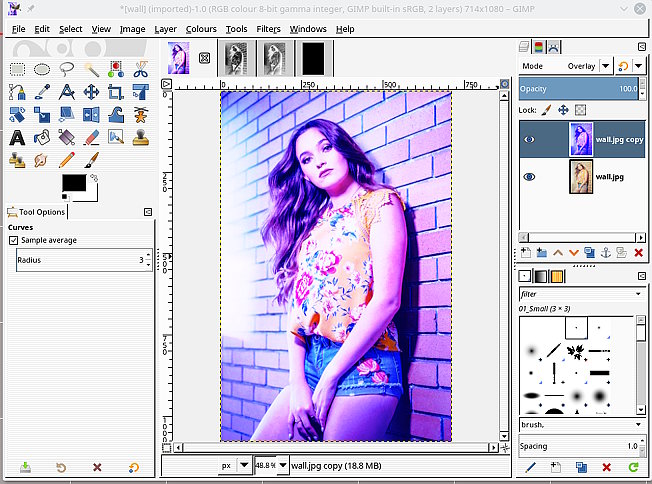
Task: Select the Eraser tool
Action: tap(91, 138)
